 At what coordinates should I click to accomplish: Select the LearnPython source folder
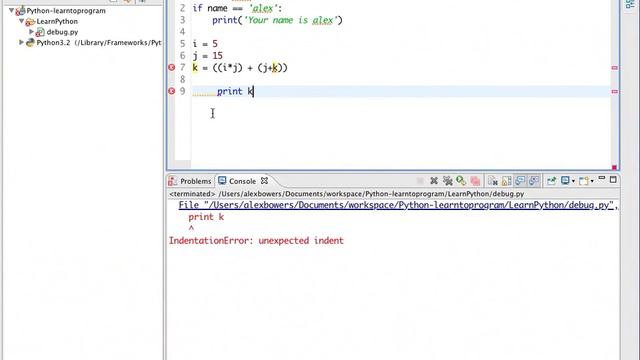tap(57, 21)
